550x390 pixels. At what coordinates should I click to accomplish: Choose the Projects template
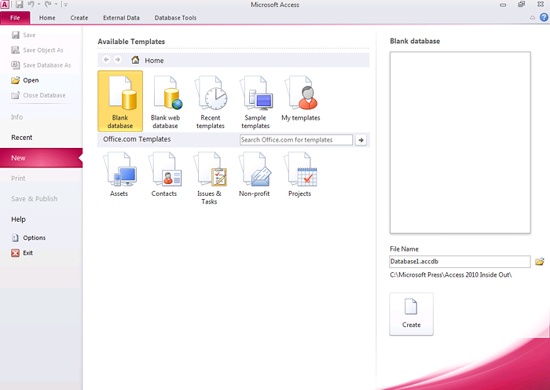click(x=300, y=174)
